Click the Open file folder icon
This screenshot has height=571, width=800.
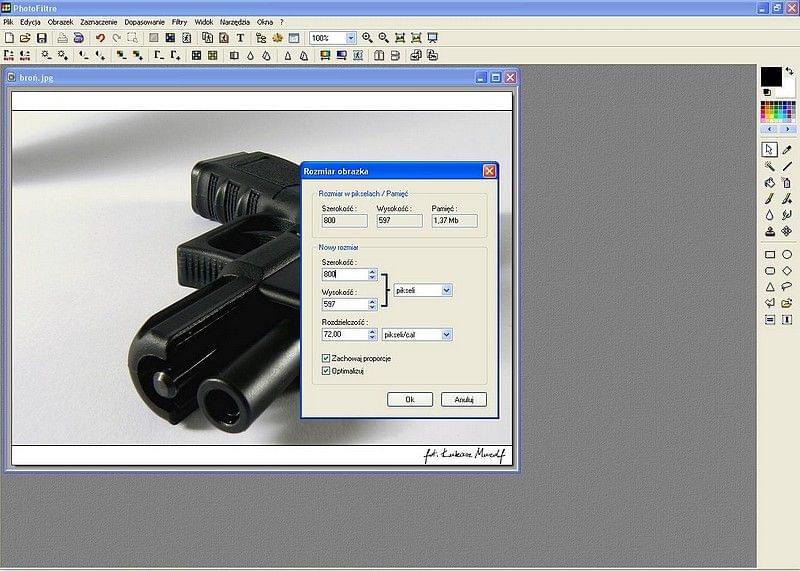coord(25,38)
